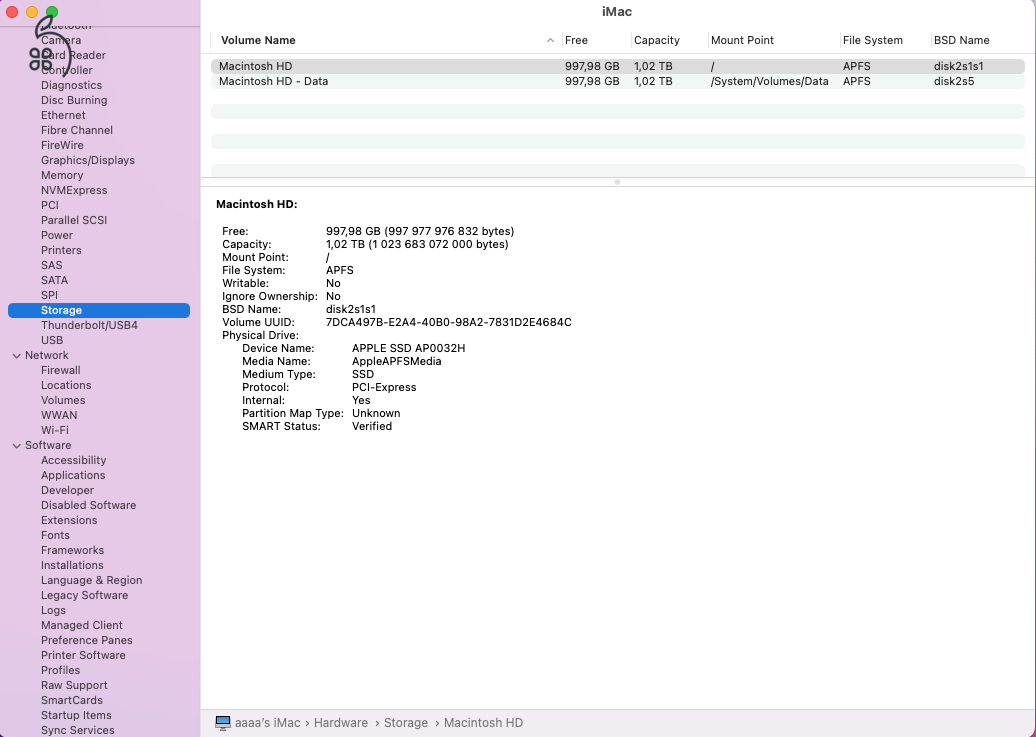Sort volumes by the Capacity column header
Screen dimensions: 1036x737
click(x=657, y=40)
